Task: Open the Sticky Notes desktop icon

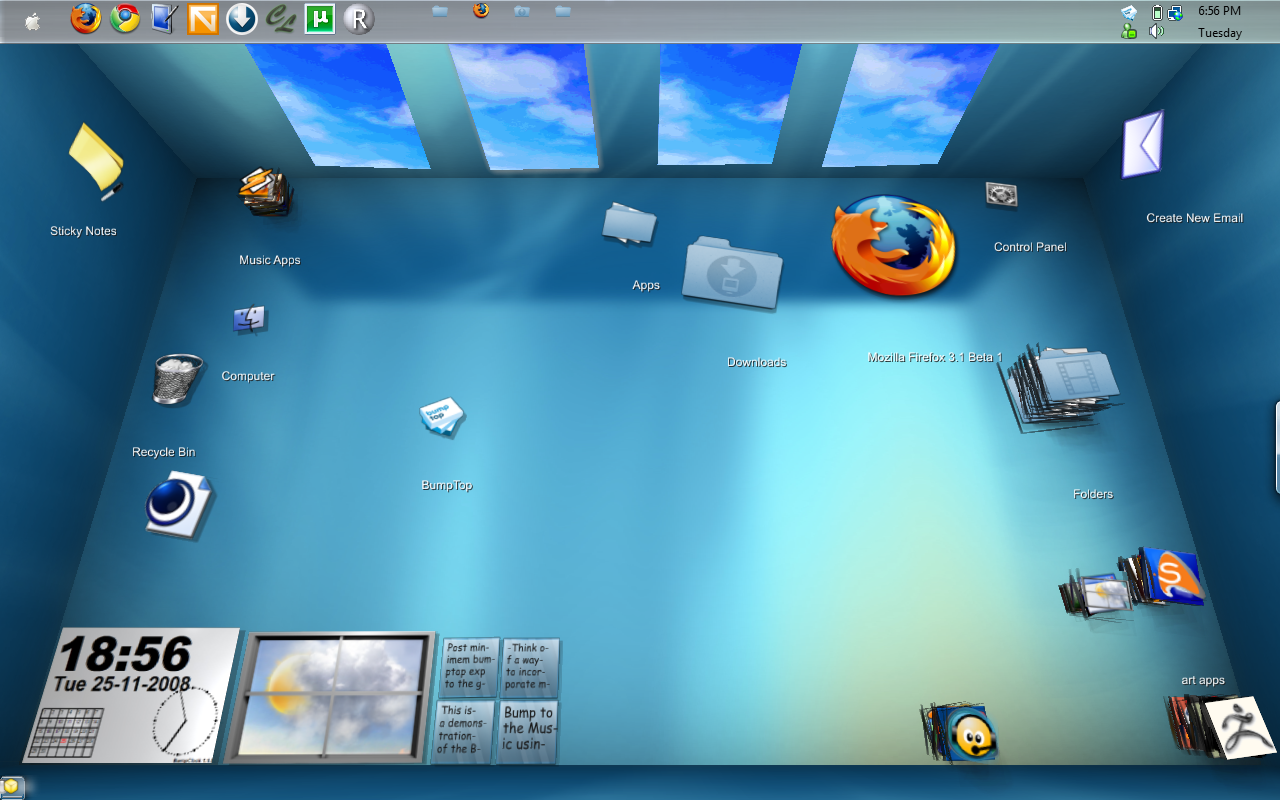Action: coord(95,159)
